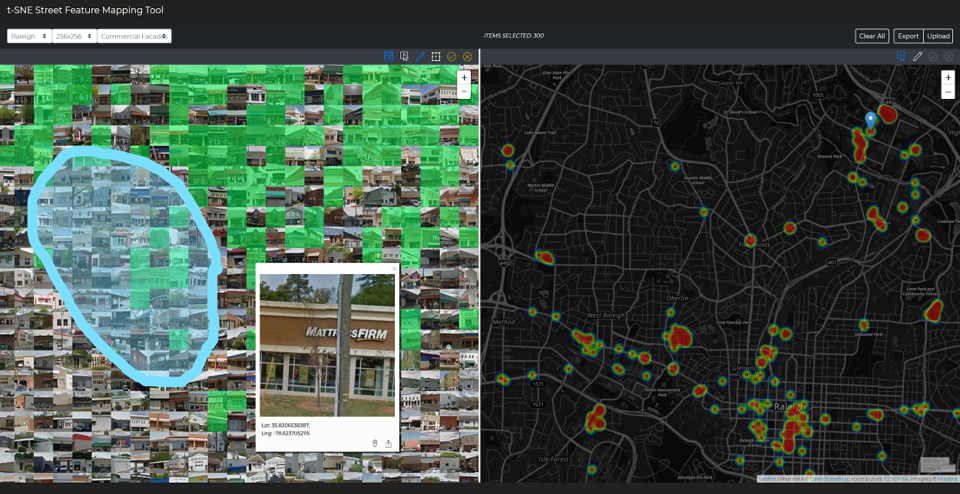Confirm selection with the orange checkmark icon

[452, 56]
